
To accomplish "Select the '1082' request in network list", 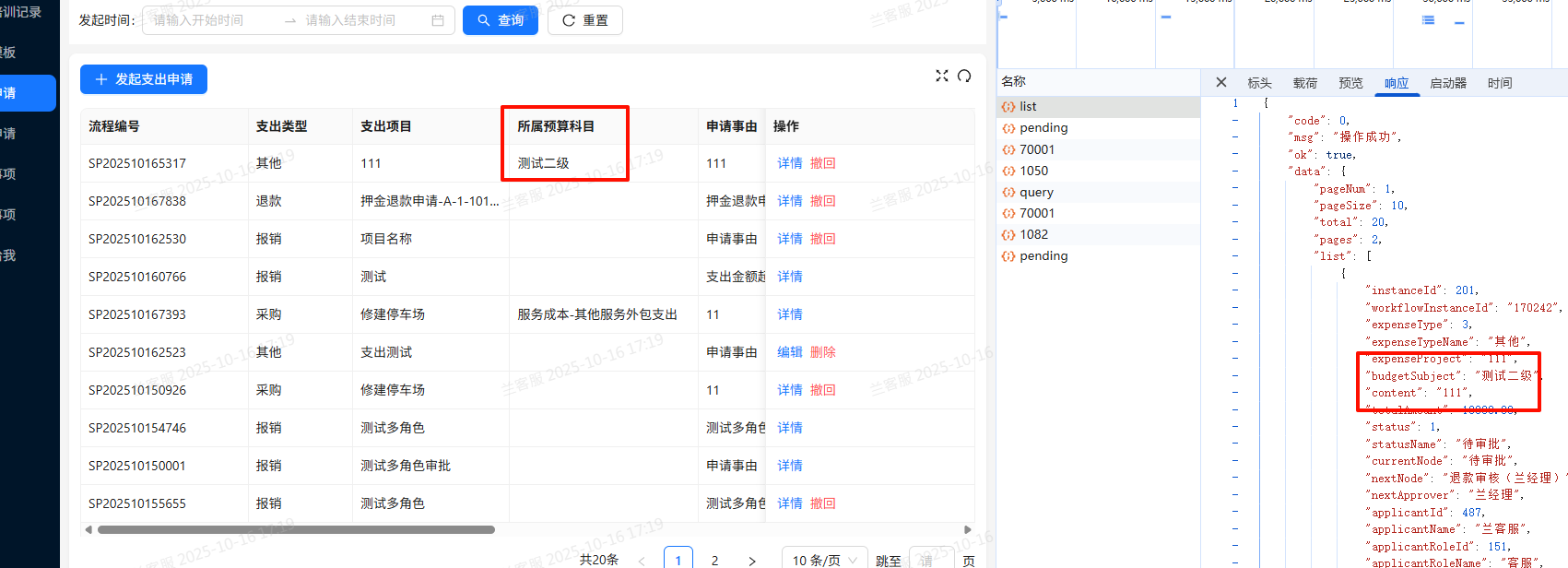I will pyautogui.click(x=1033, y=234).
